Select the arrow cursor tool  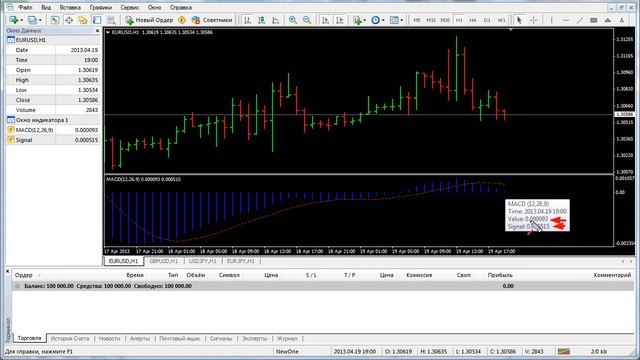[x=519, y=20]
